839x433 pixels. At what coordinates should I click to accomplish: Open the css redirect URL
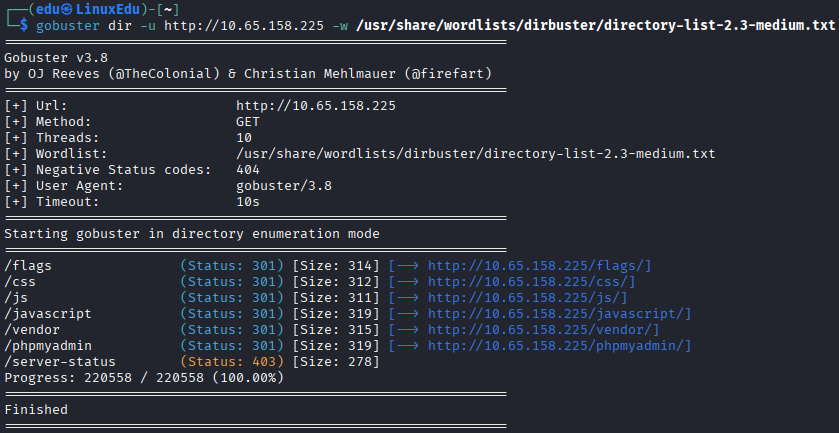531,282
